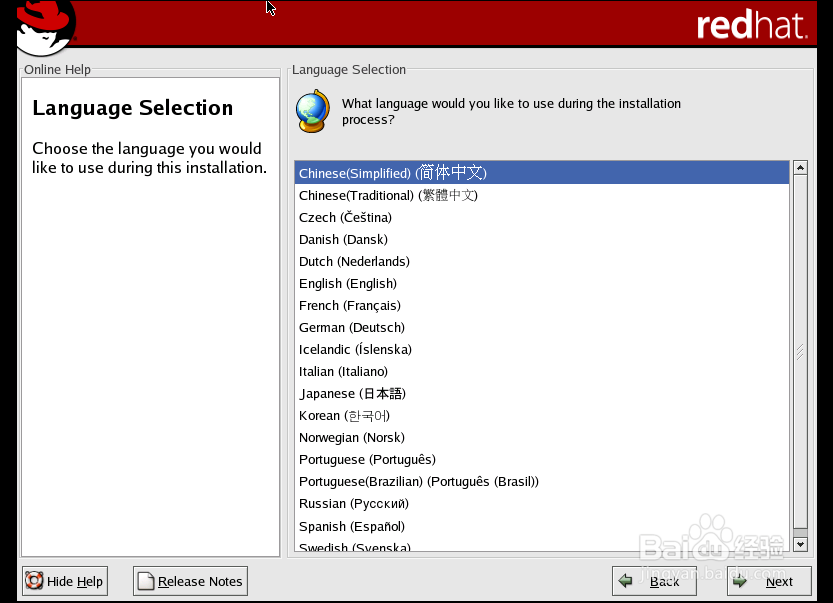Pick Danish (Dansk) from the list

point(542,240)
